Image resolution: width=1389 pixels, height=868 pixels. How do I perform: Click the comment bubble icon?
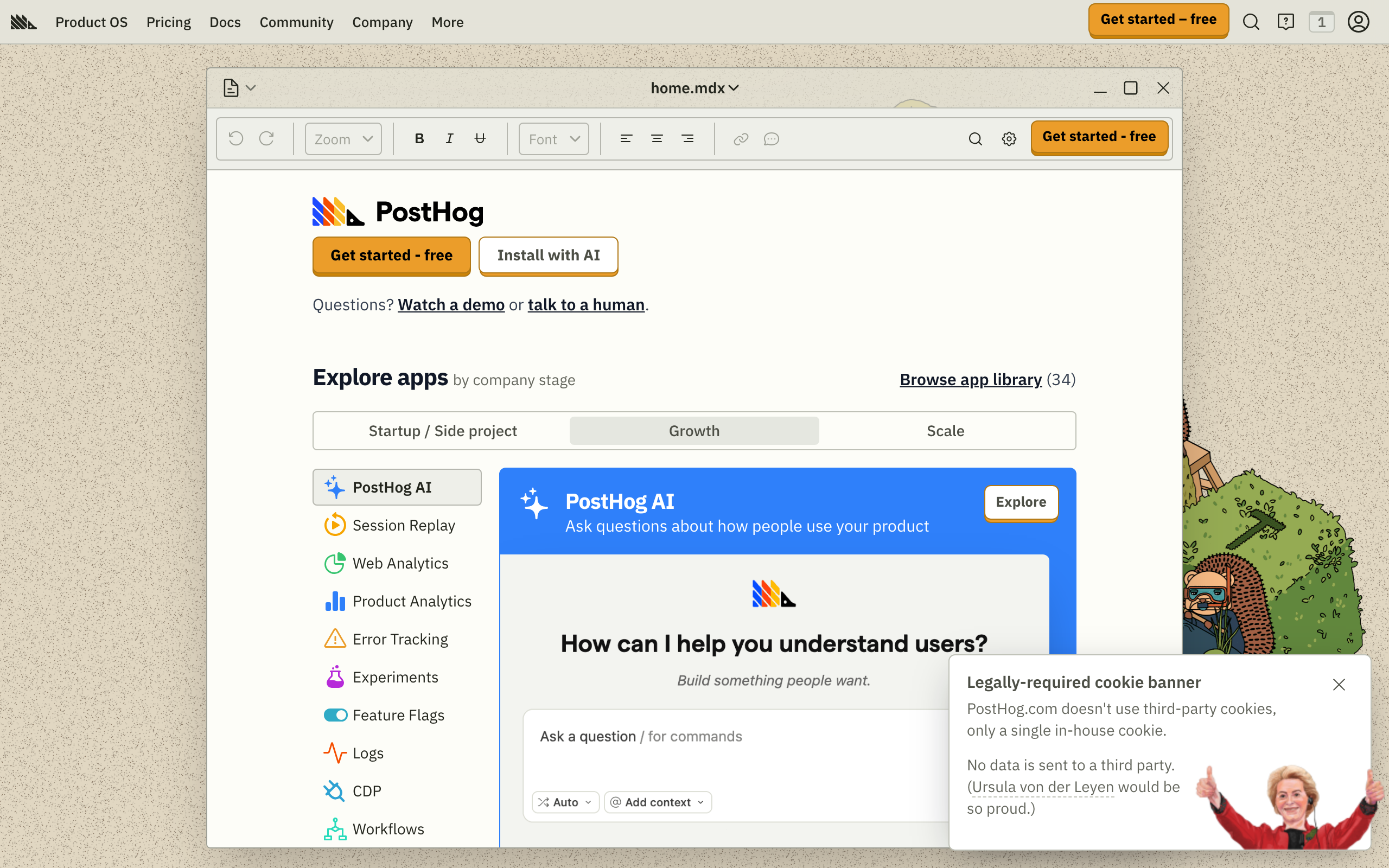click(x=772, y=139)
